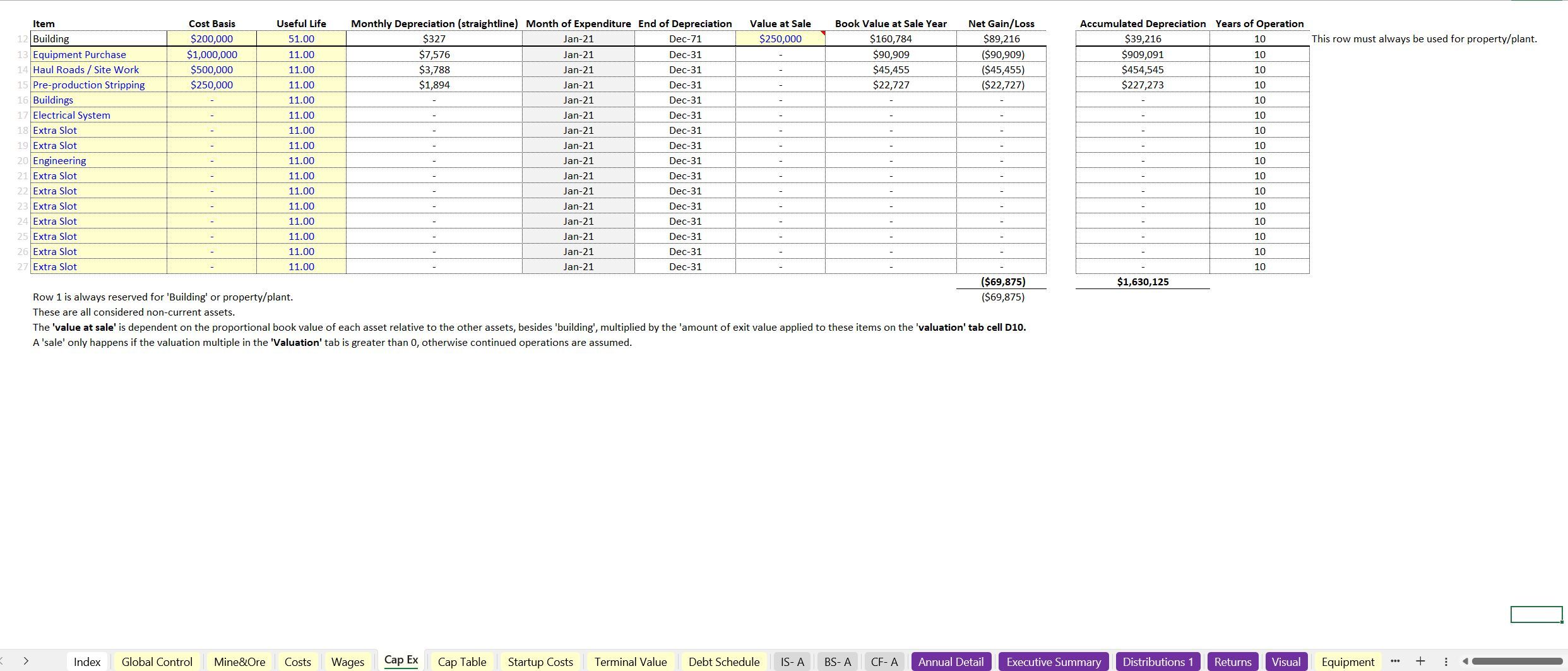Switch to the Distributions 1 sheet

click(x=1158, y=662)
